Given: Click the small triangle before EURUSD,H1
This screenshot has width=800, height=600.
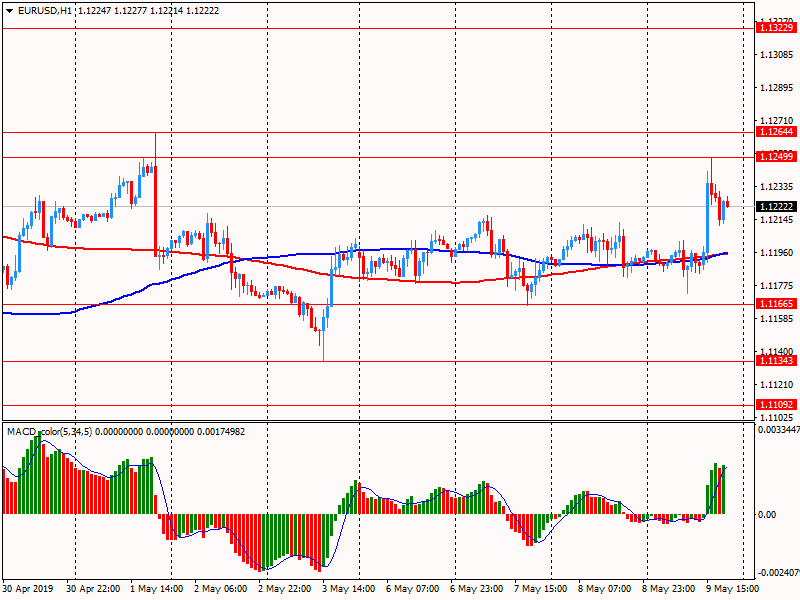Looking at the screenshot, I should pos(9,10).
